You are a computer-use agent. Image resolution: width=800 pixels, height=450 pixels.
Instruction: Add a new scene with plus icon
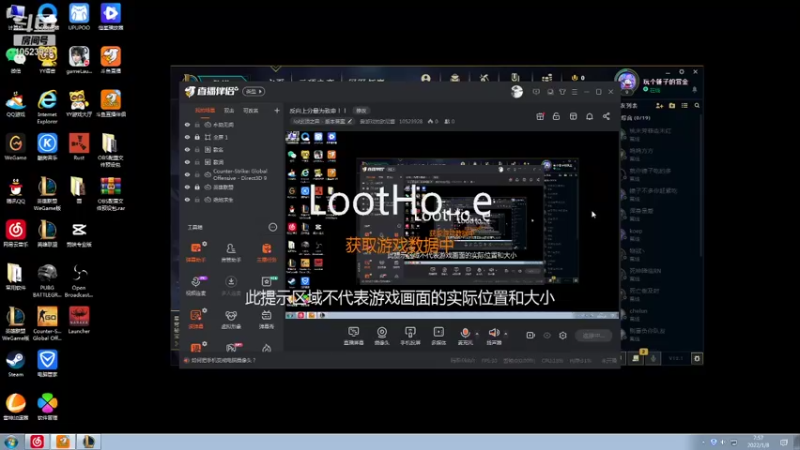[x=277, y=110]
